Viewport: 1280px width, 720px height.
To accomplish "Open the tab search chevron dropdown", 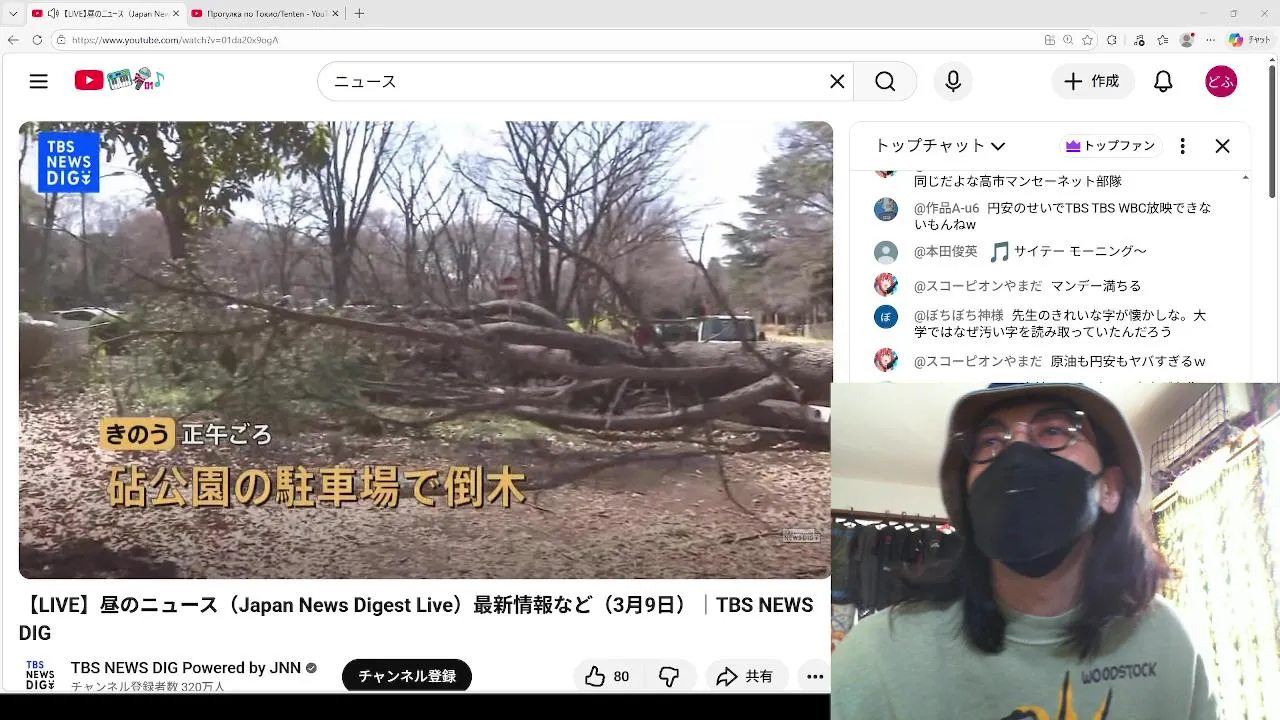I will (13, 14).
